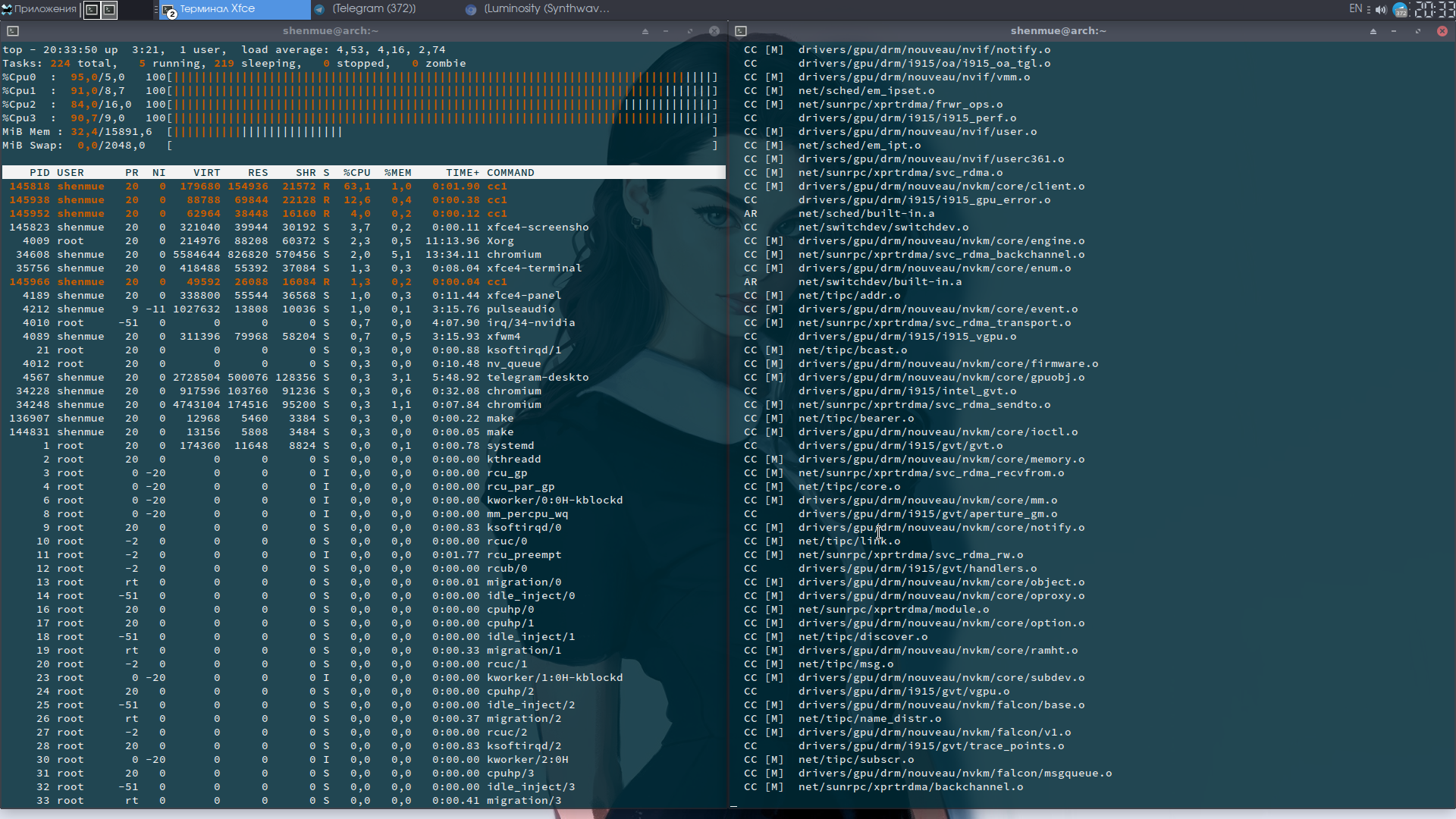Click the first terminal launcher icon in the panel

[92, 9]
